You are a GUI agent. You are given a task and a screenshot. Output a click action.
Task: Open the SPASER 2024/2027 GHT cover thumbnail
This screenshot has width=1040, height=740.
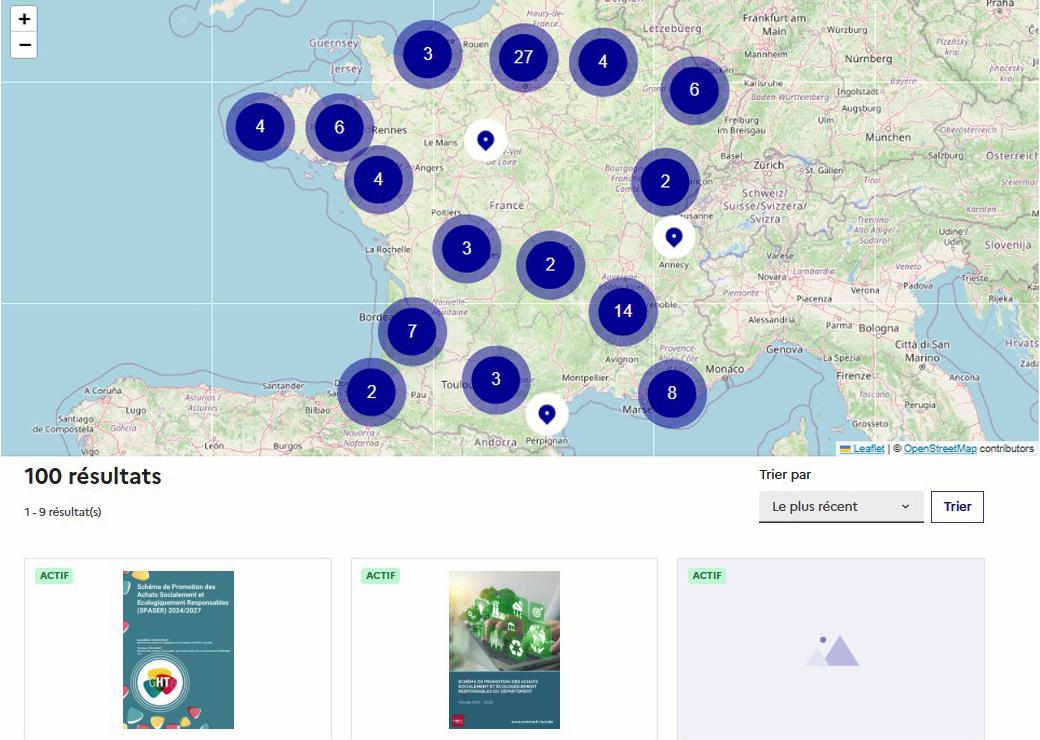point(178,650)
